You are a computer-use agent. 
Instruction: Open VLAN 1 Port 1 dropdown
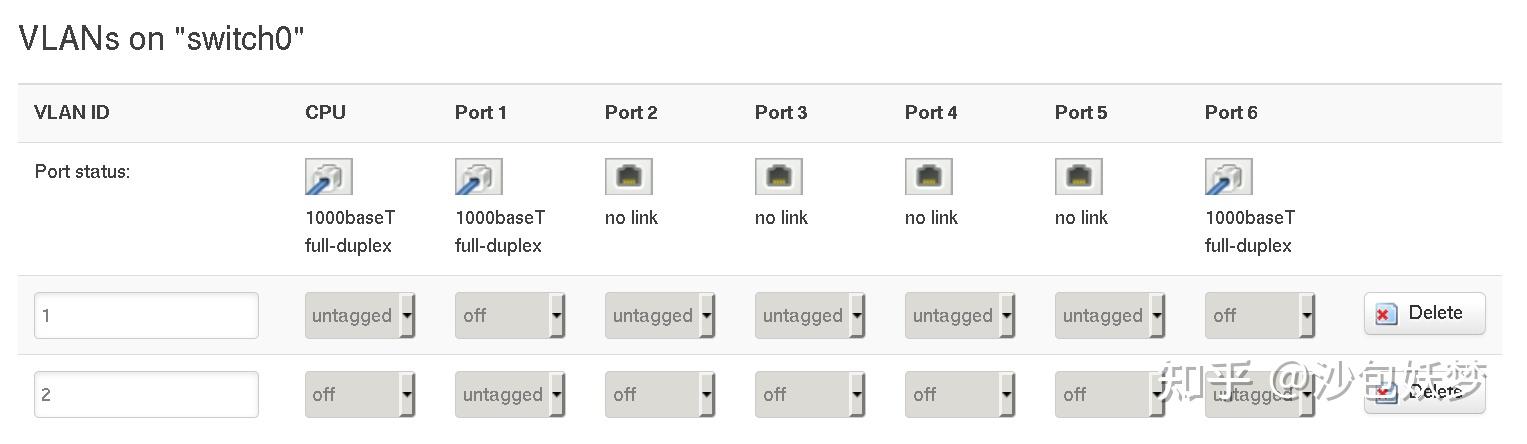click(x=510, y=316)
